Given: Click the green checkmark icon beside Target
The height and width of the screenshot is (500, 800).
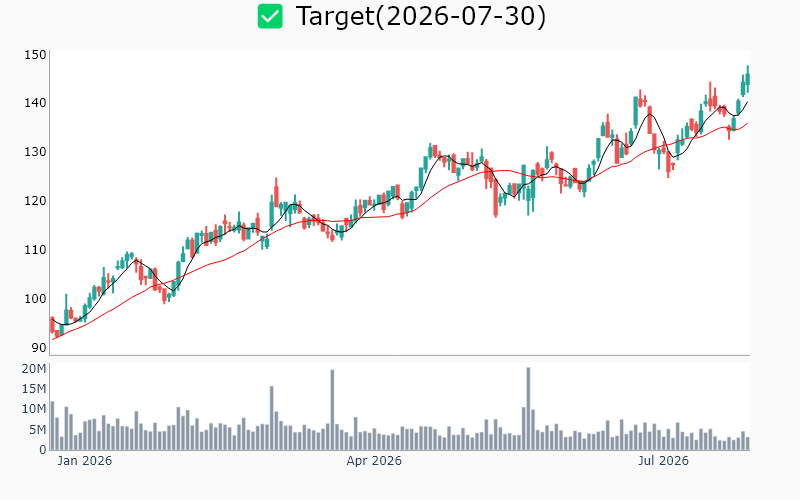Looking at the screenshot, I should 270,16.
